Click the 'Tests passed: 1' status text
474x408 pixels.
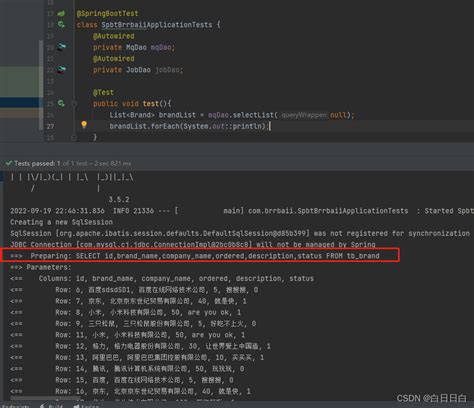[37, 163]
